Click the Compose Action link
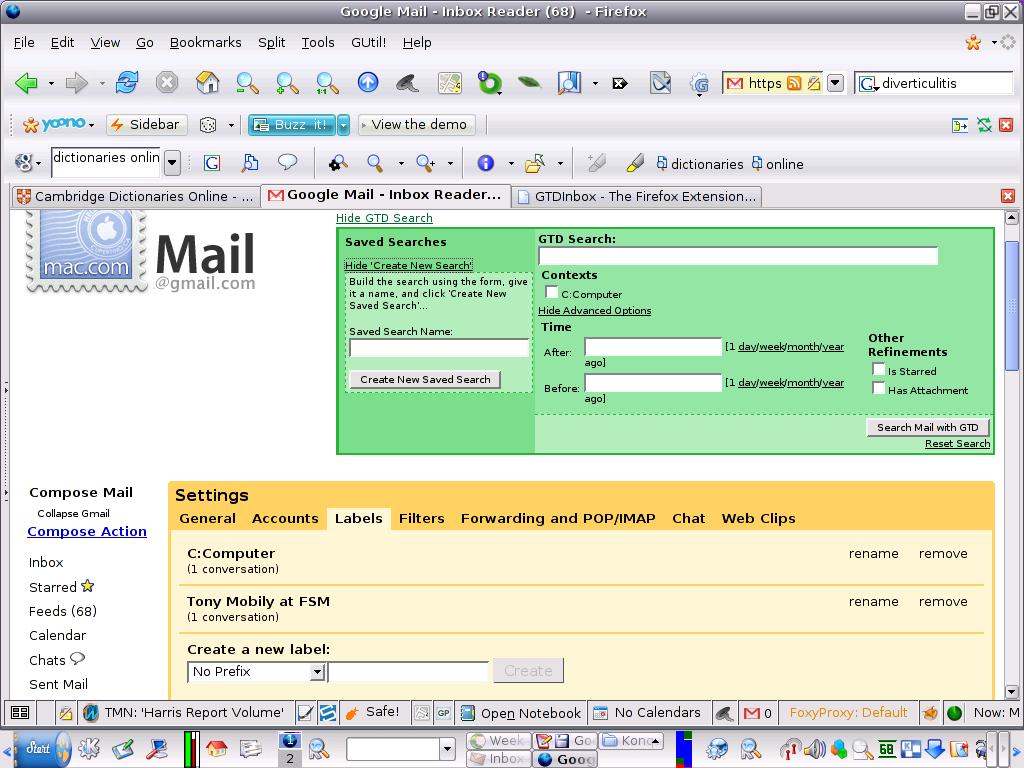 [x=87, y=532]
